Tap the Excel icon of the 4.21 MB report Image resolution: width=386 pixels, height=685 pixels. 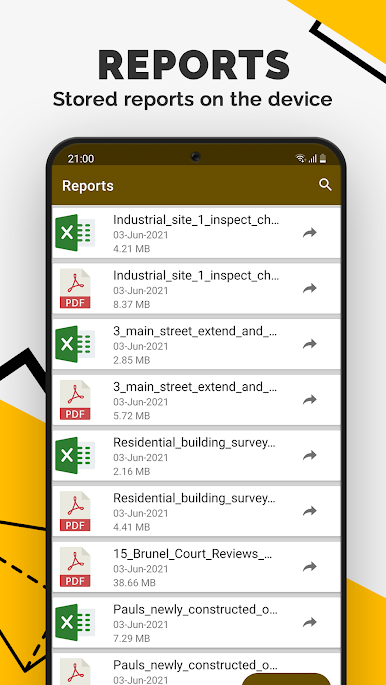click(75, 232)
